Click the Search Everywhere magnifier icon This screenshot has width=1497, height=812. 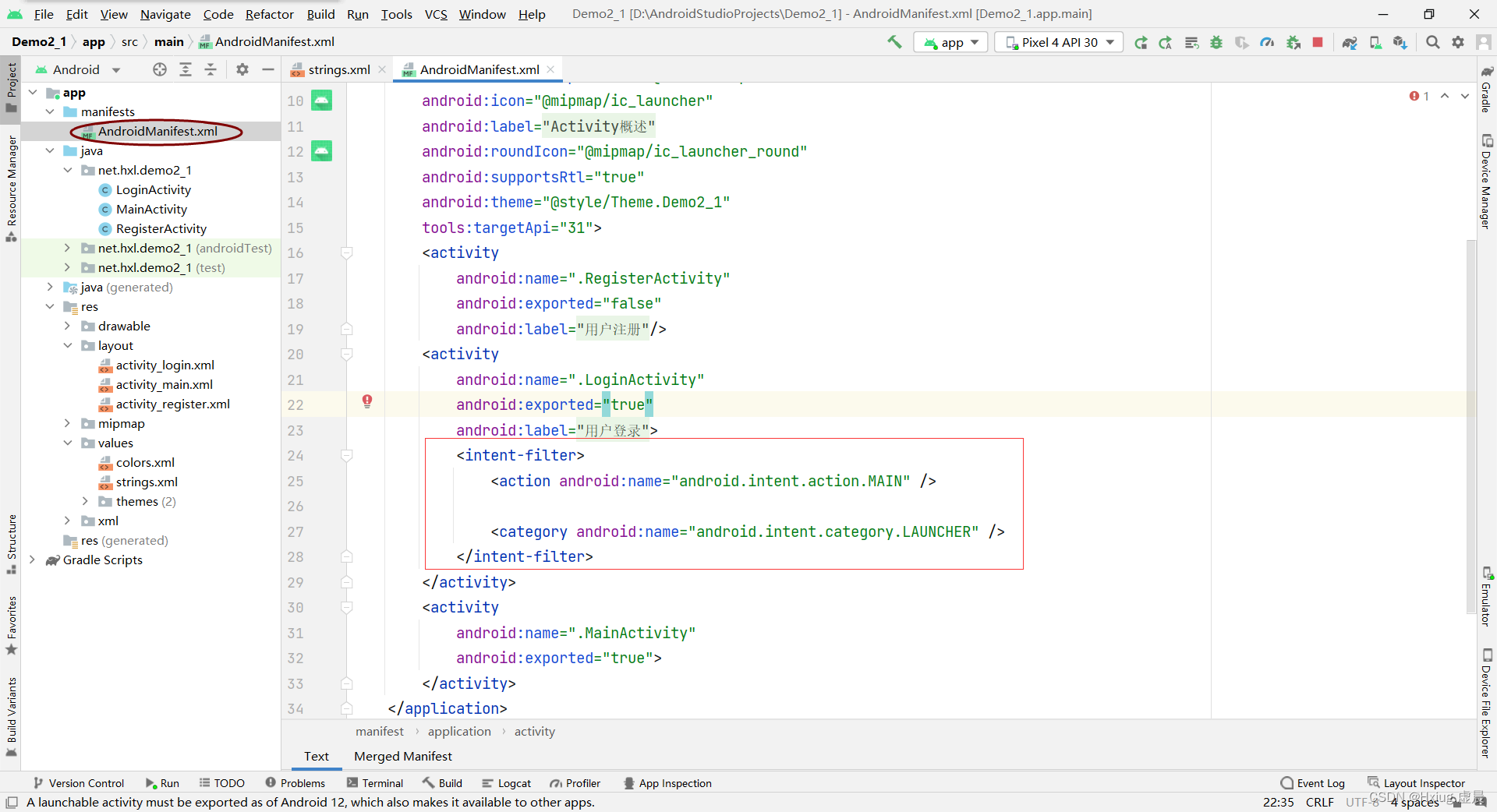pyautogui.click(x=1433, y=42)
